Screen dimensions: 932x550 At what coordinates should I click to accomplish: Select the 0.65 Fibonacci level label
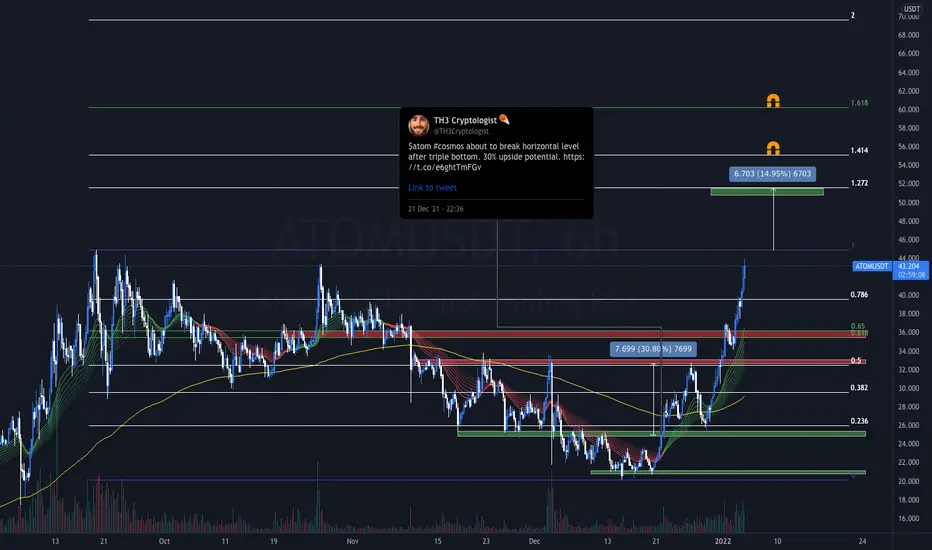(x=858, y=326)
